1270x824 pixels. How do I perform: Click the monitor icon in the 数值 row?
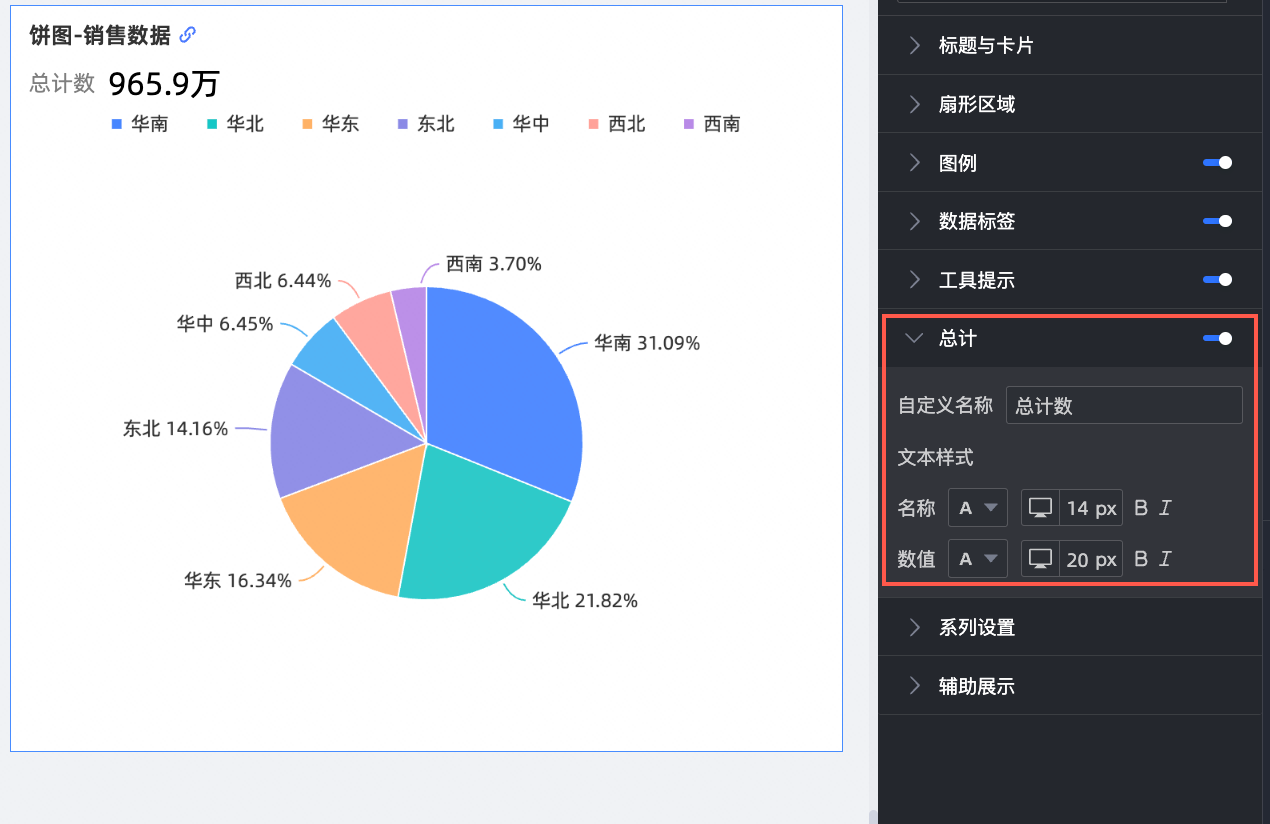1040,559
